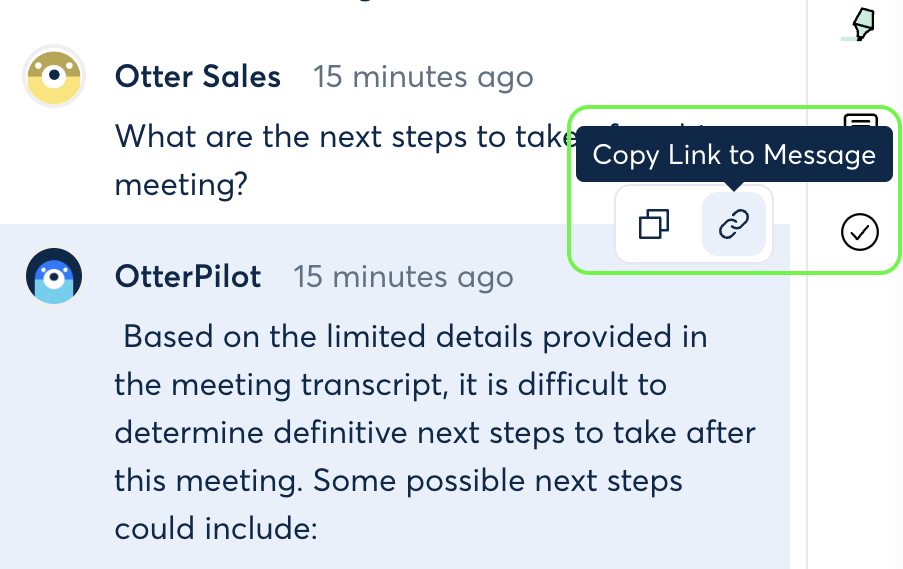This screenshot has width=903, height=569.
Task: Click the word "meeting?" in the question
Action: (181, 185)
